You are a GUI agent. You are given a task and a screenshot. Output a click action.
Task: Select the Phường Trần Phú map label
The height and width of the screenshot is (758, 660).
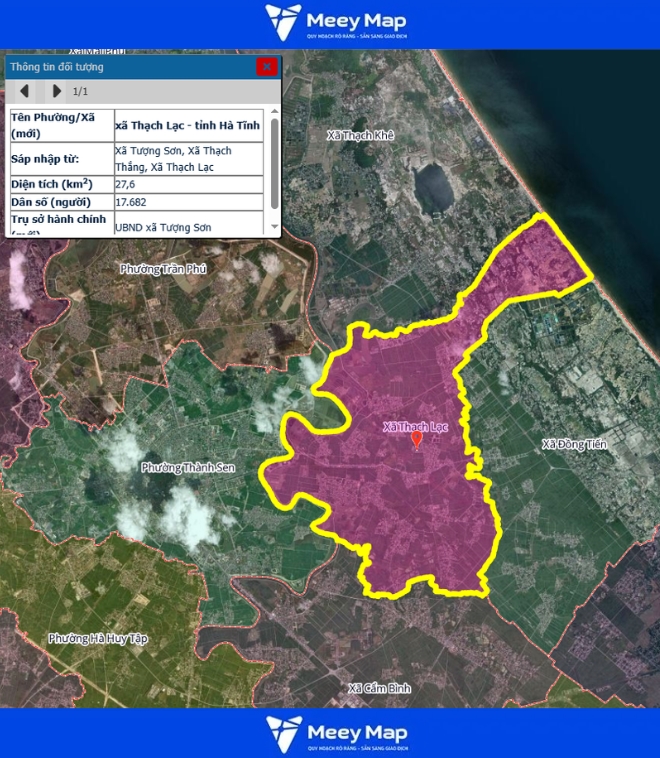pyautogui.click(x=162, y=269)
